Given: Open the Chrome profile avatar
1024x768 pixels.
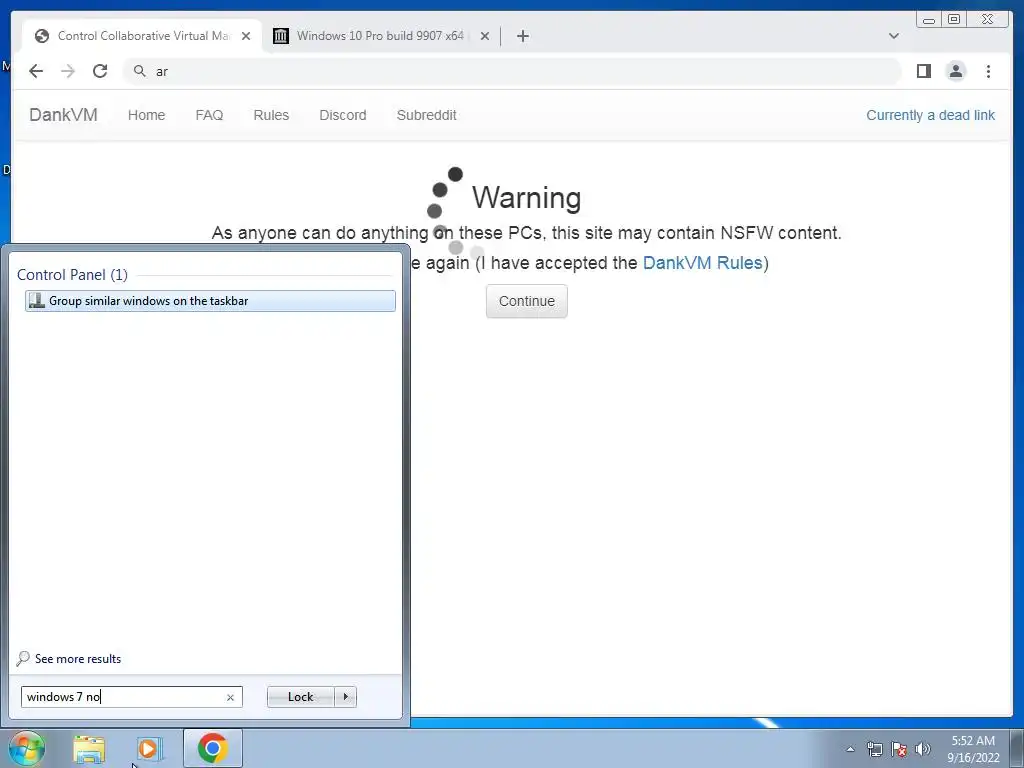Looking at the screenshot, I should tap(955, 71).
